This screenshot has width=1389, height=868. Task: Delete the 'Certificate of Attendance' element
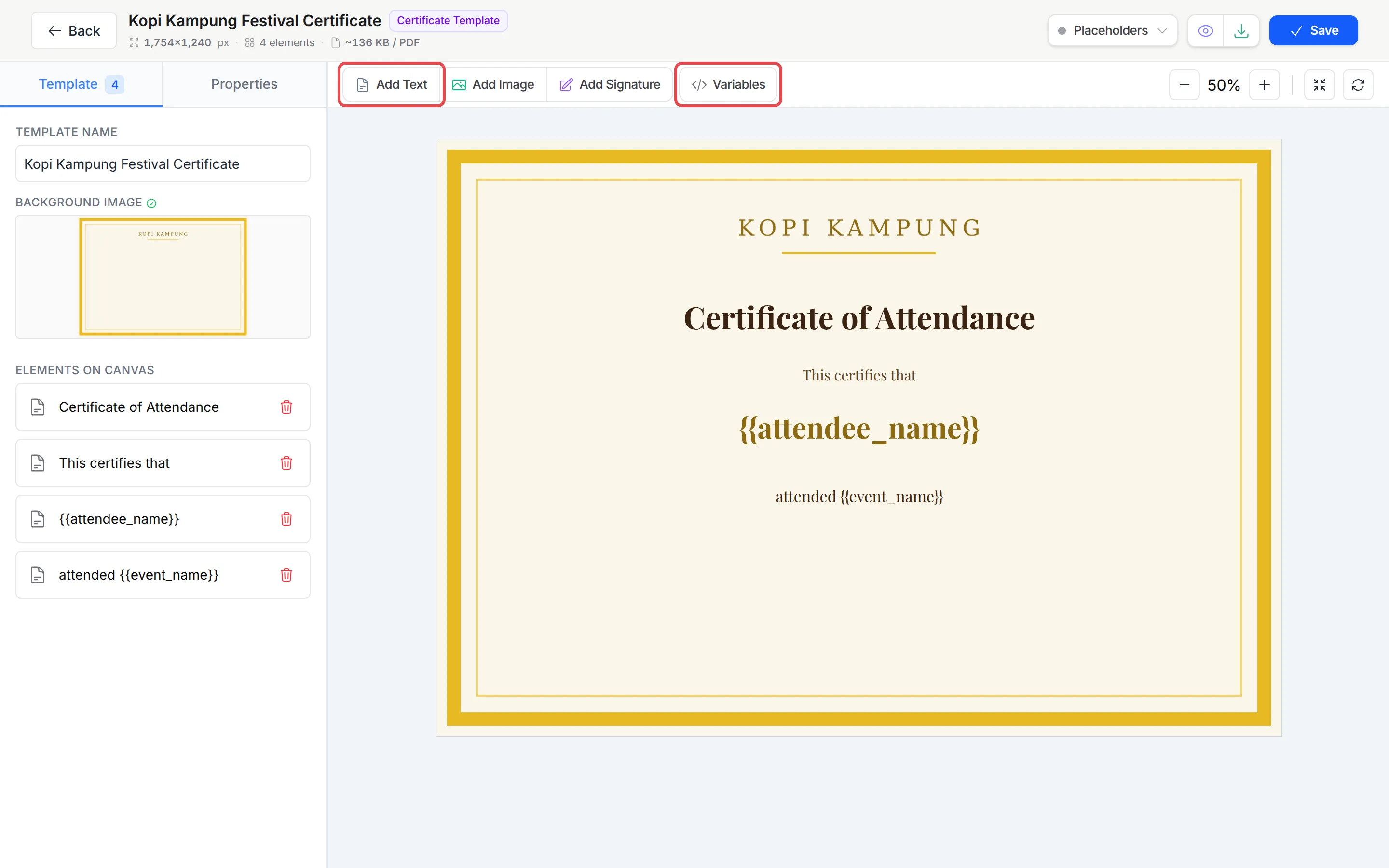point(286,407)
